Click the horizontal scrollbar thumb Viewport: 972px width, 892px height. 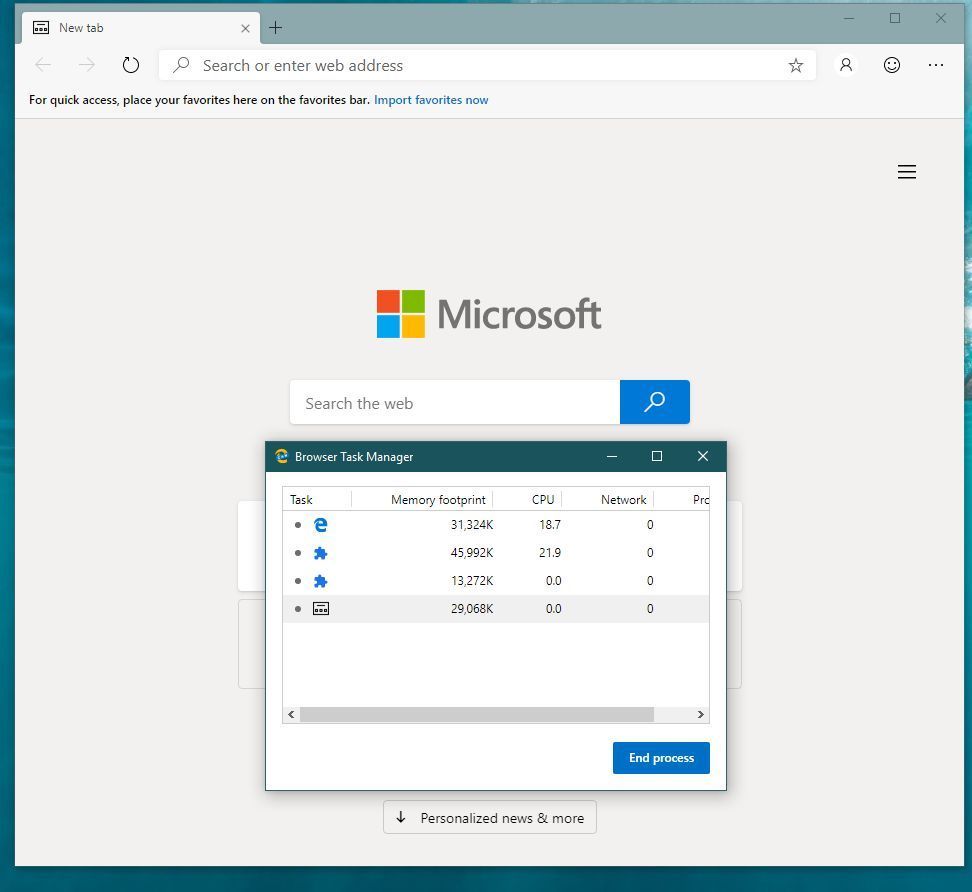pyautogui.click(x=477, y=715)
